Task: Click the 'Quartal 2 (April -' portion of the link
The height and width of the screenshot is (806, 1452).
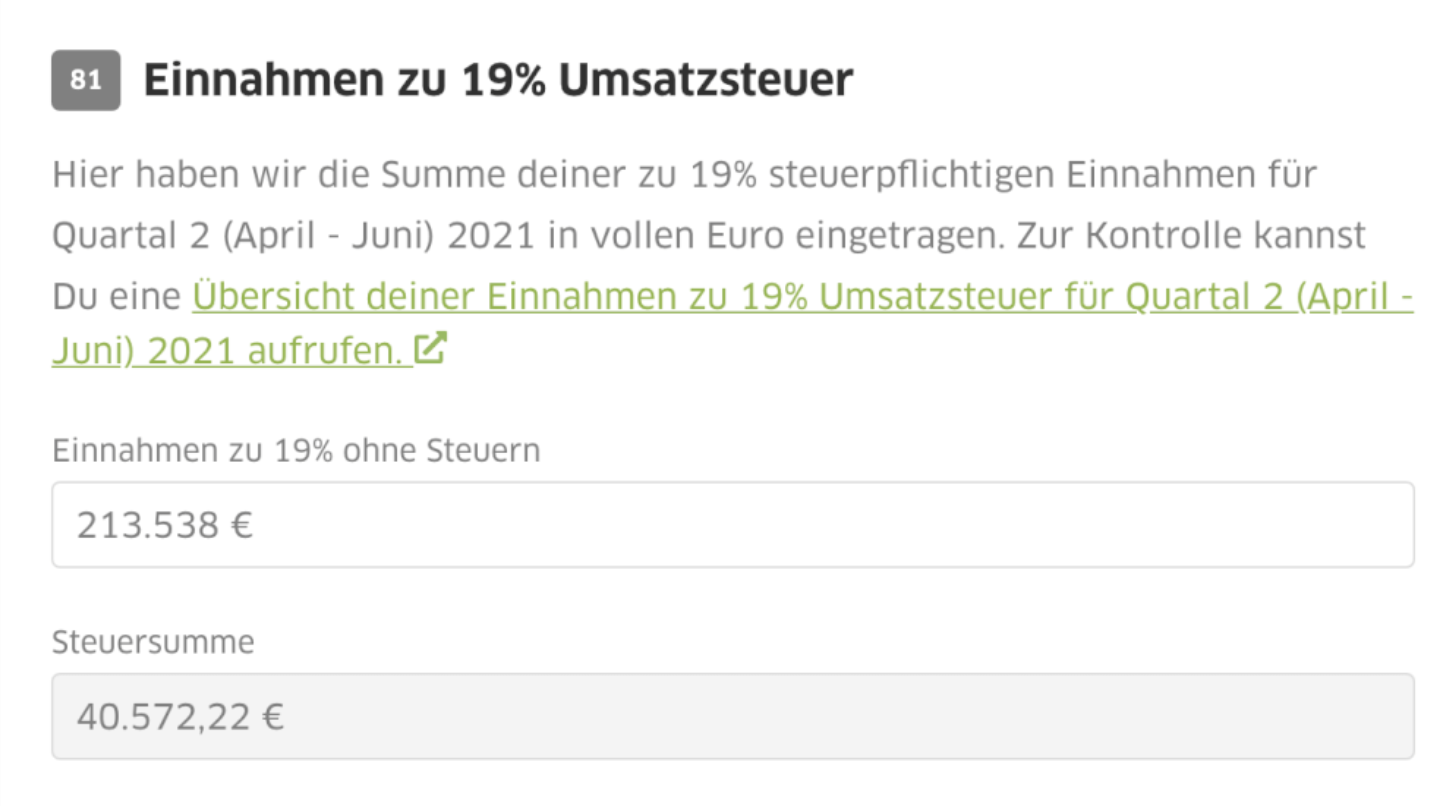Action: [x=1270, y=296]
